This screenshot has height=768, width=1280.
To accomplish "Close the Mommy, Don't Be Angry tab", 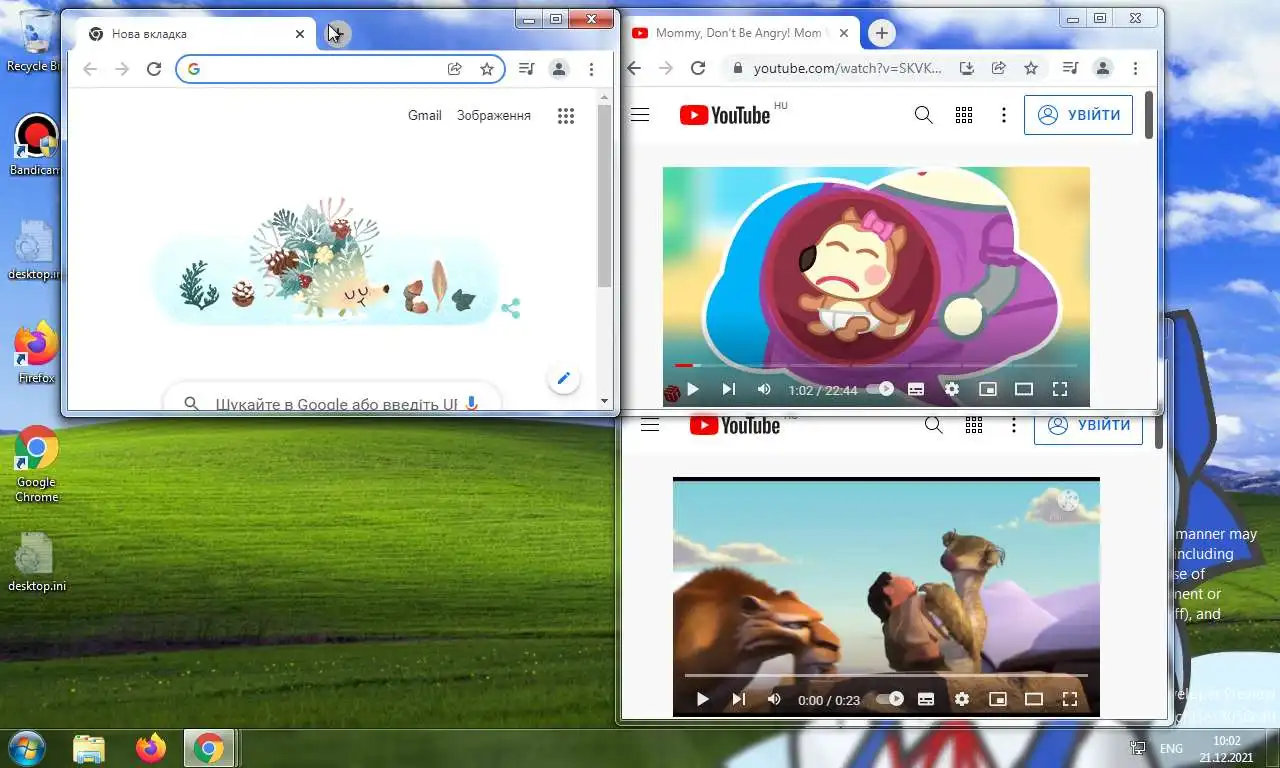I will tap(844, 33).
